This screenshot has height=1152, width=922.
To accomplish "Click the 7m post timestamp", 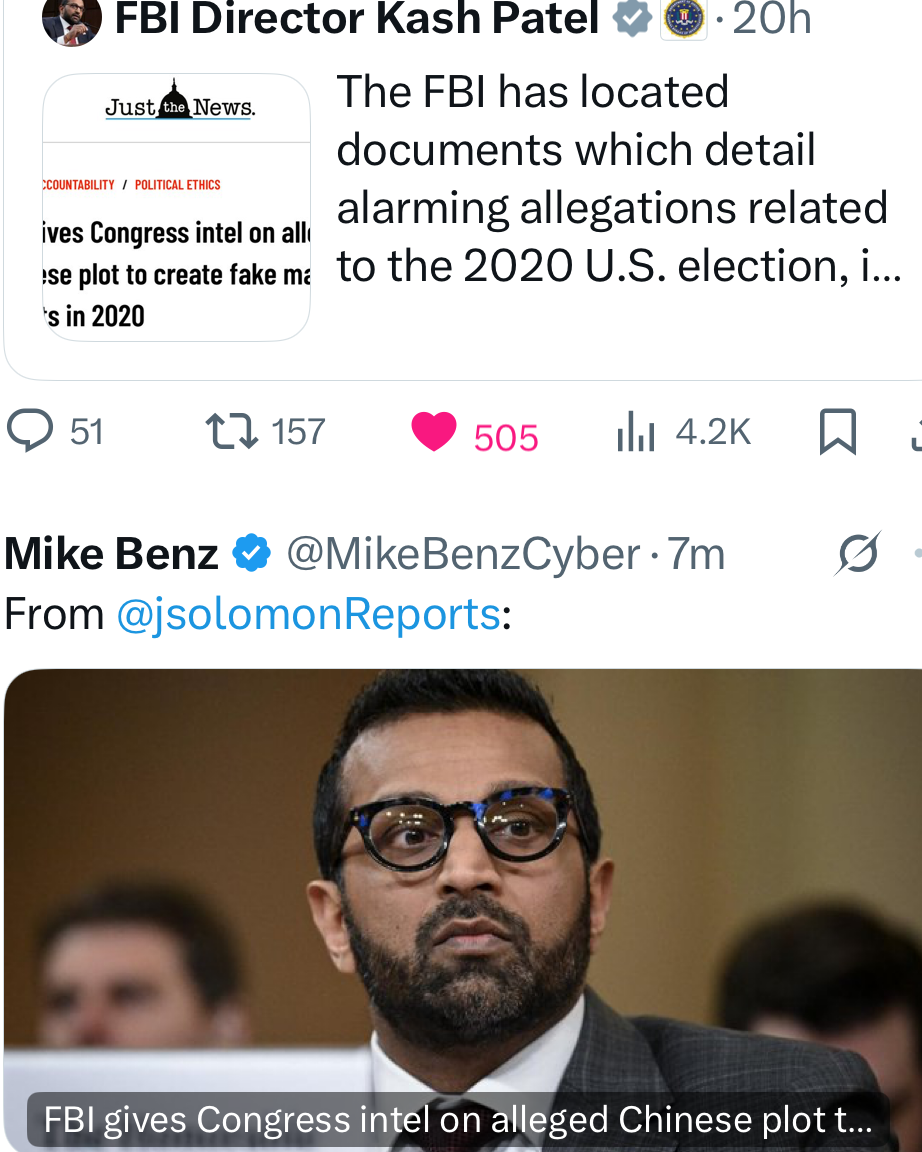I will pos(698,554).
